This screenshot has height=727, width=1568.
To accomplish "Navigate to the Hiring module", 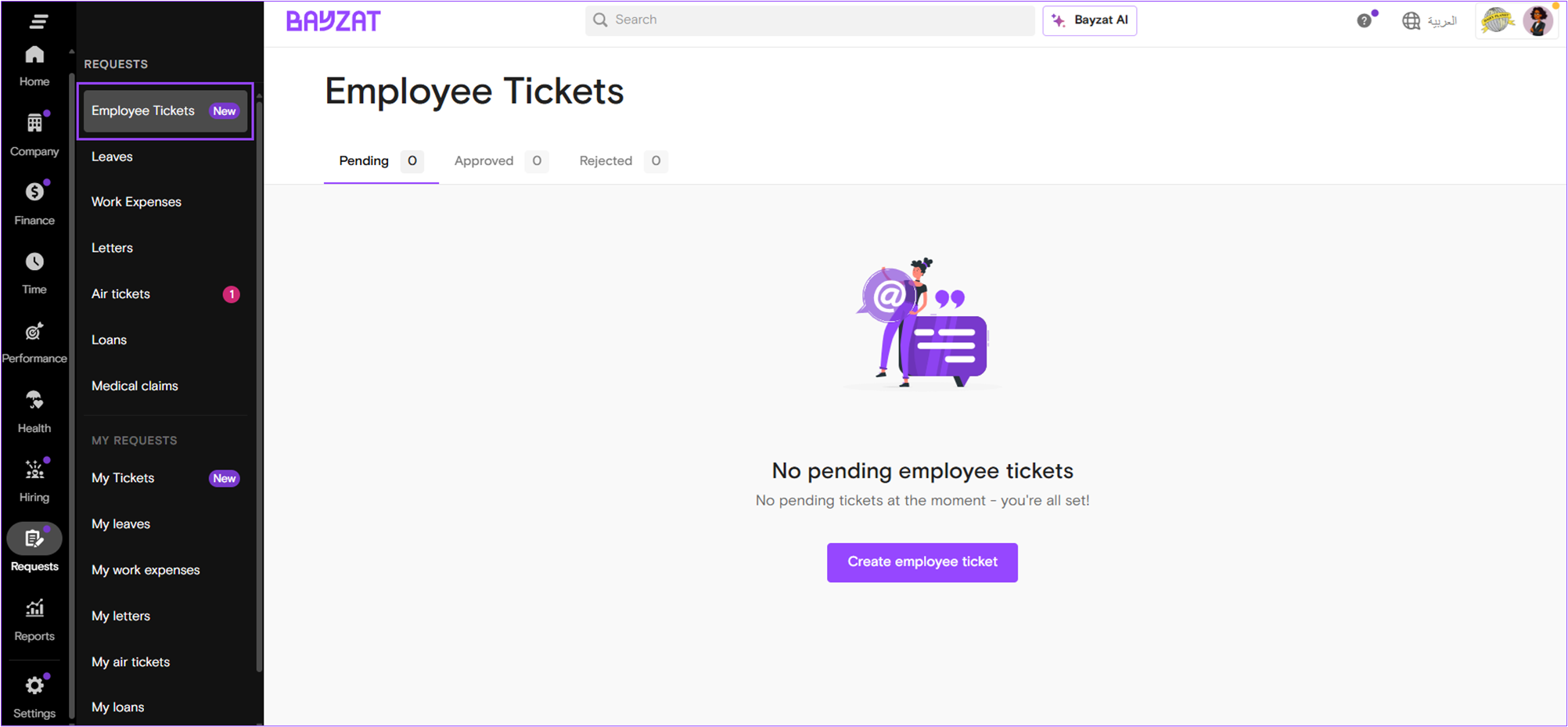I will pyautogui.click(x=34, y=480).
